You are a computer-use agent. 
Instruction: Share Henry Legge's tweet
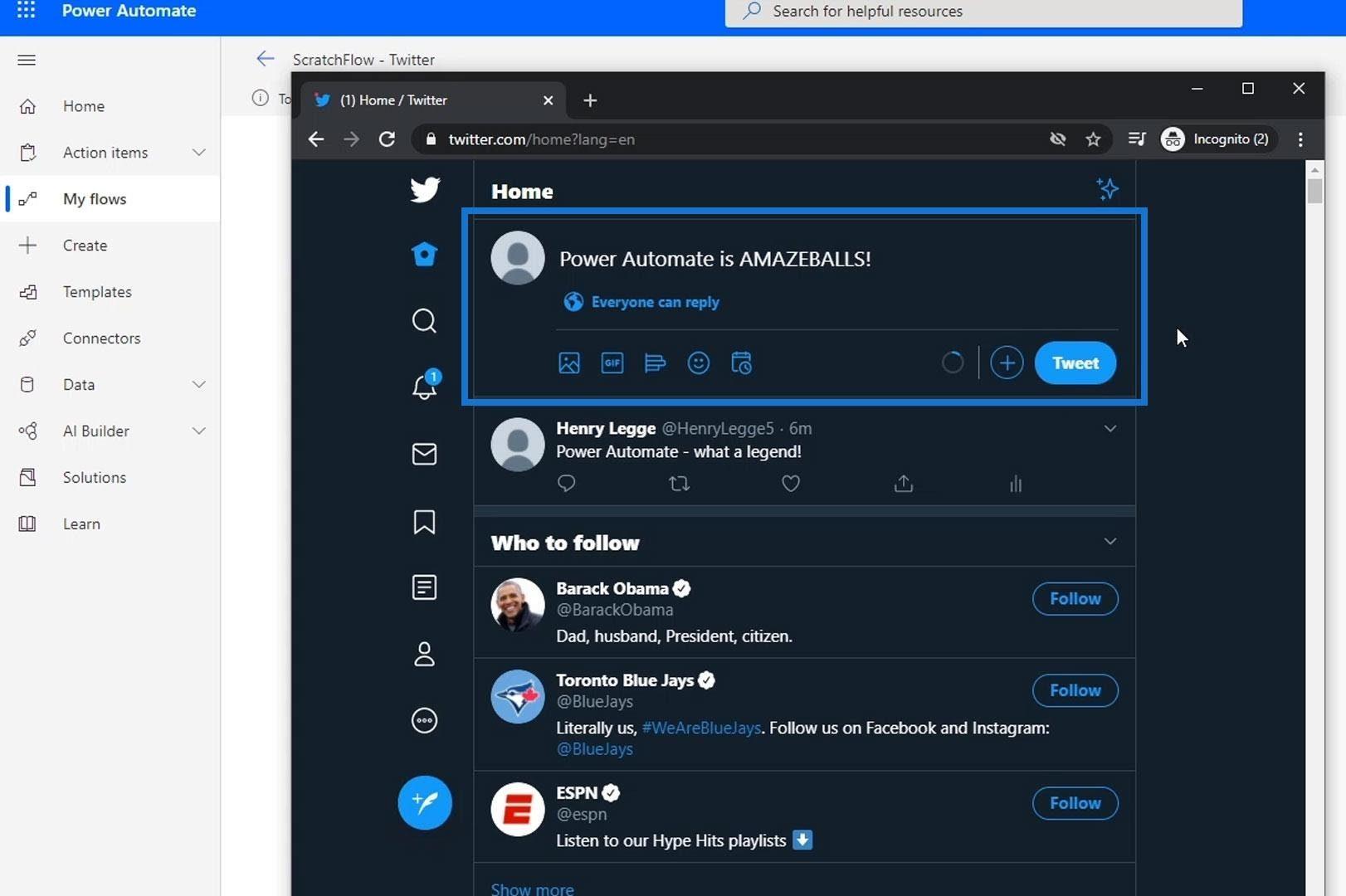click(904, 483)
